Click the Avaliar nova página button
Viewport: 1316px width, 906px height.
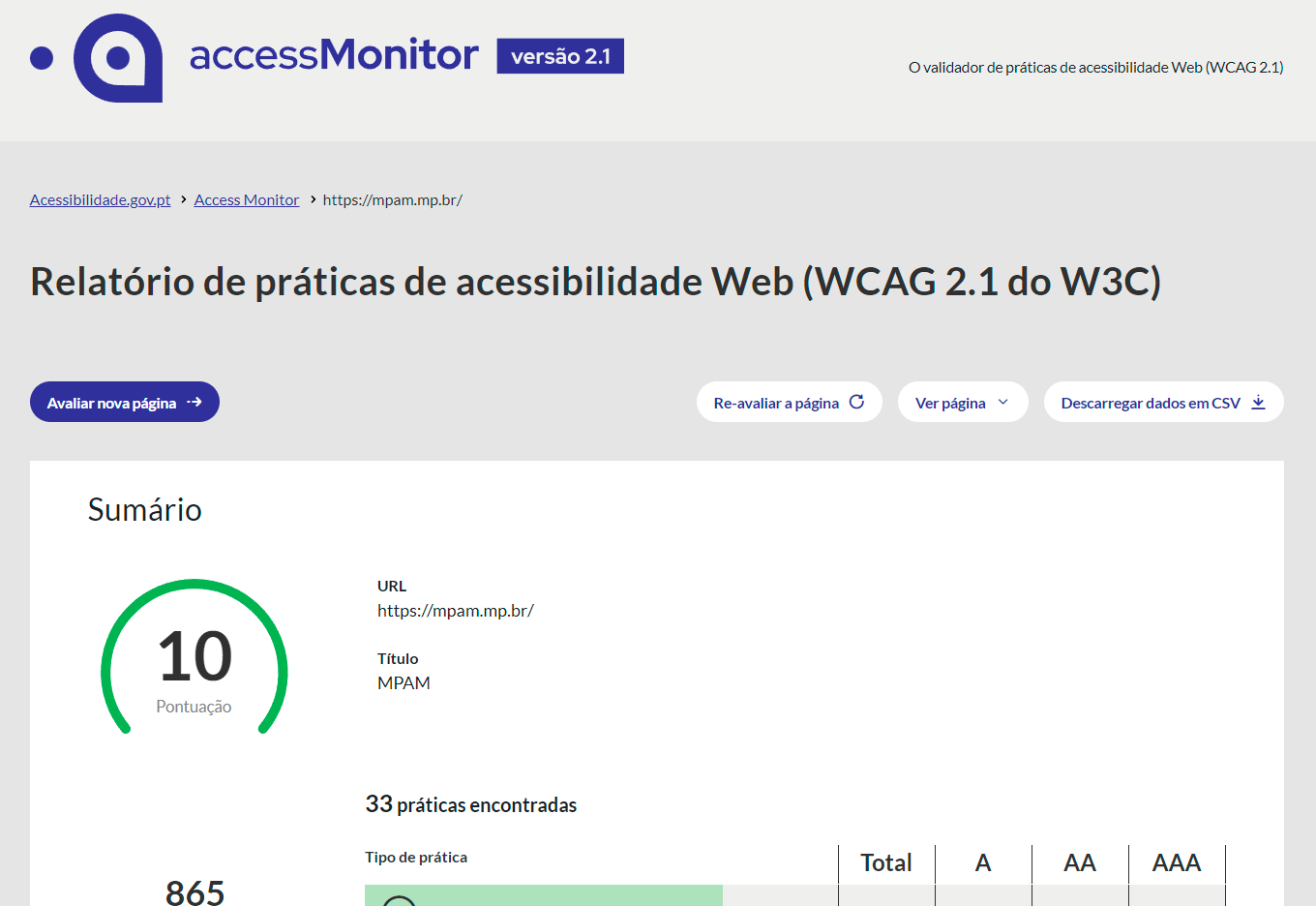tap(125, 402)
